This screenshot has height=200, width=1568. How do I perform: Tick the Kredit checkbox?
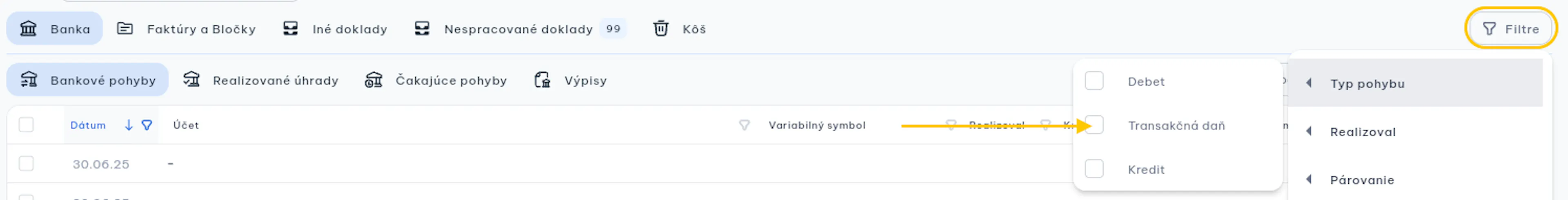point(1094,169)
